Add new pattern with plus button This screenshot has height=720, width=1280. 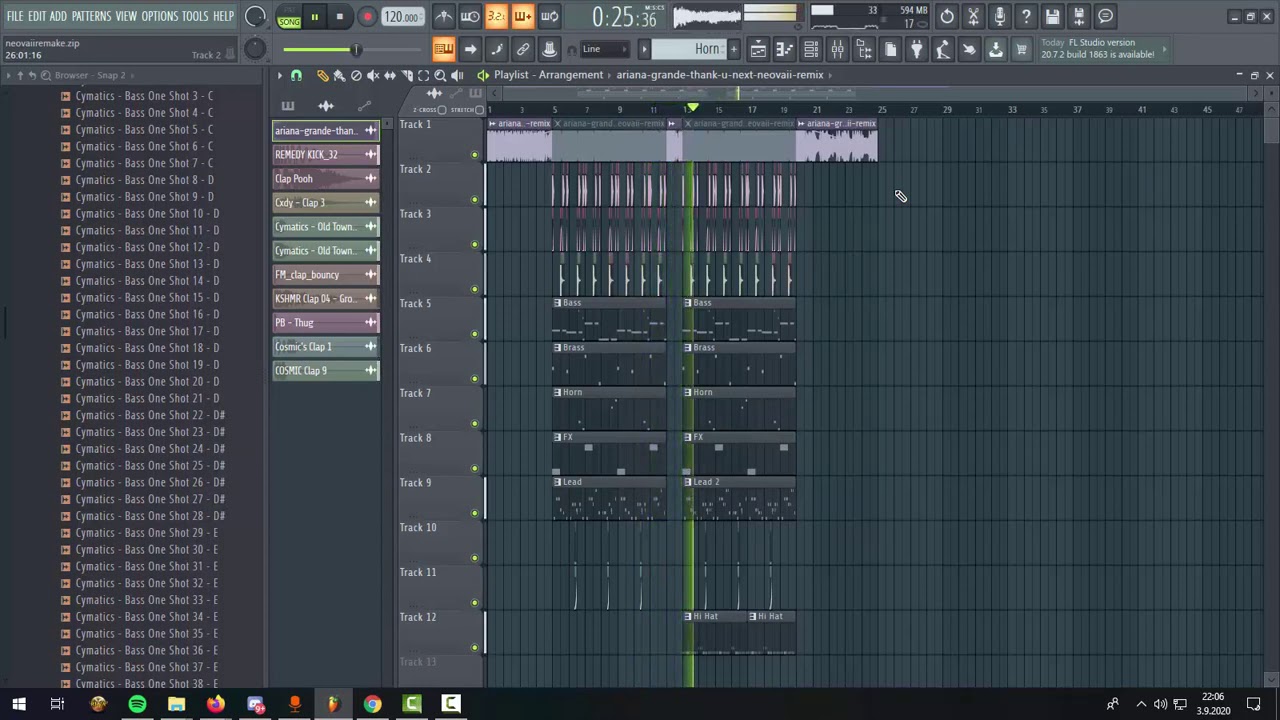[733, 49]
